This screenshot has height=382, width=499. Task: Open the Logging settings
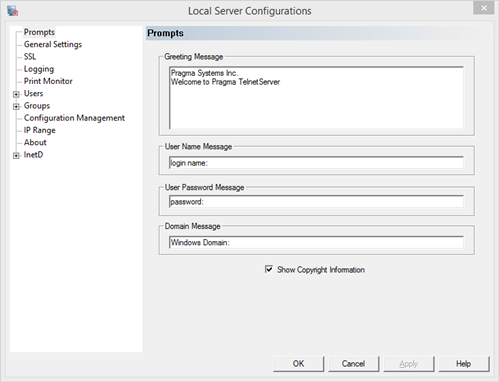click(x=39, y=69)
